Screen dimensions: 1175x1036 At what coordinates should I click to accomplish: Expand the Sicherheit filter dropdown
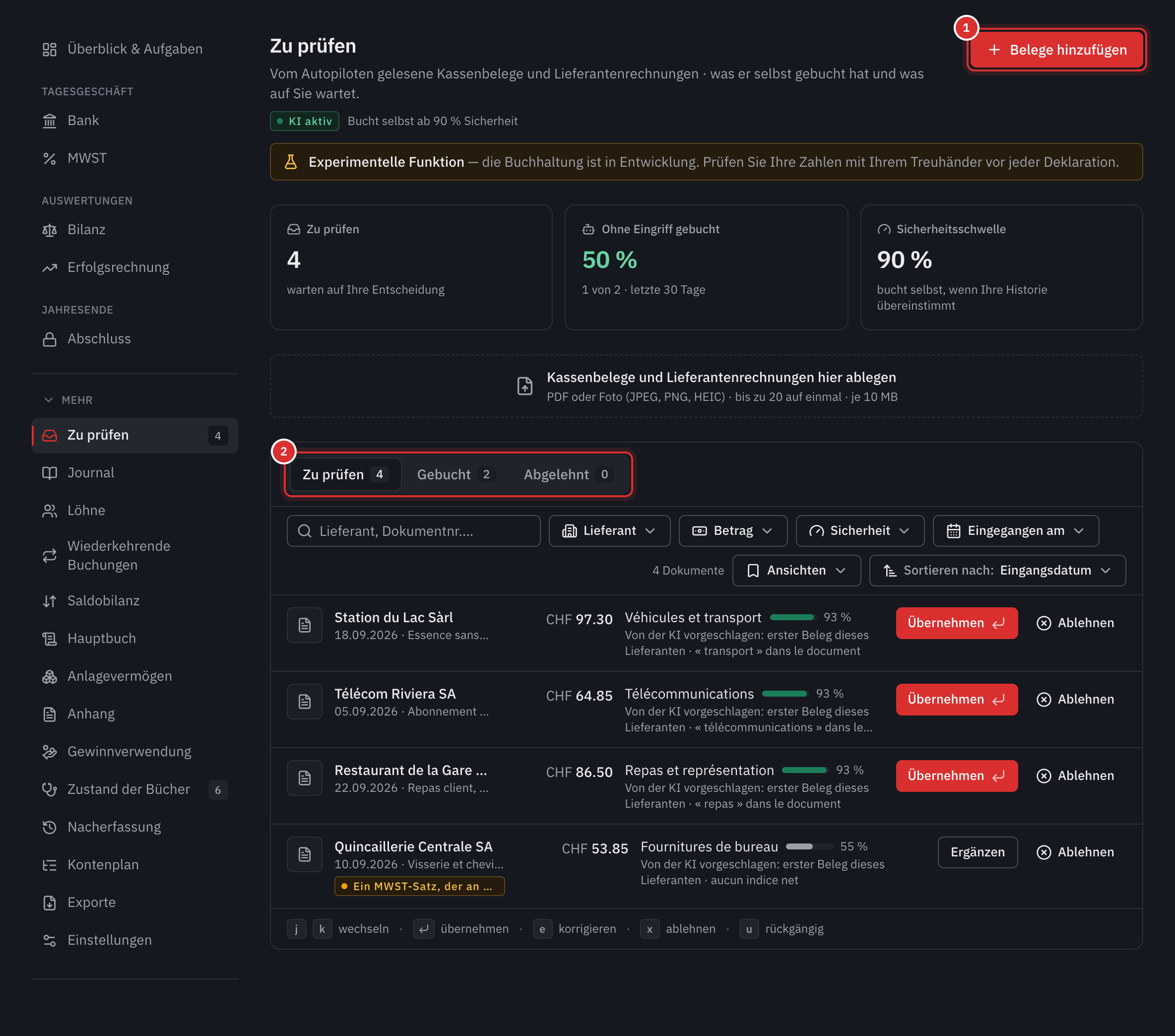click(860, 530)
